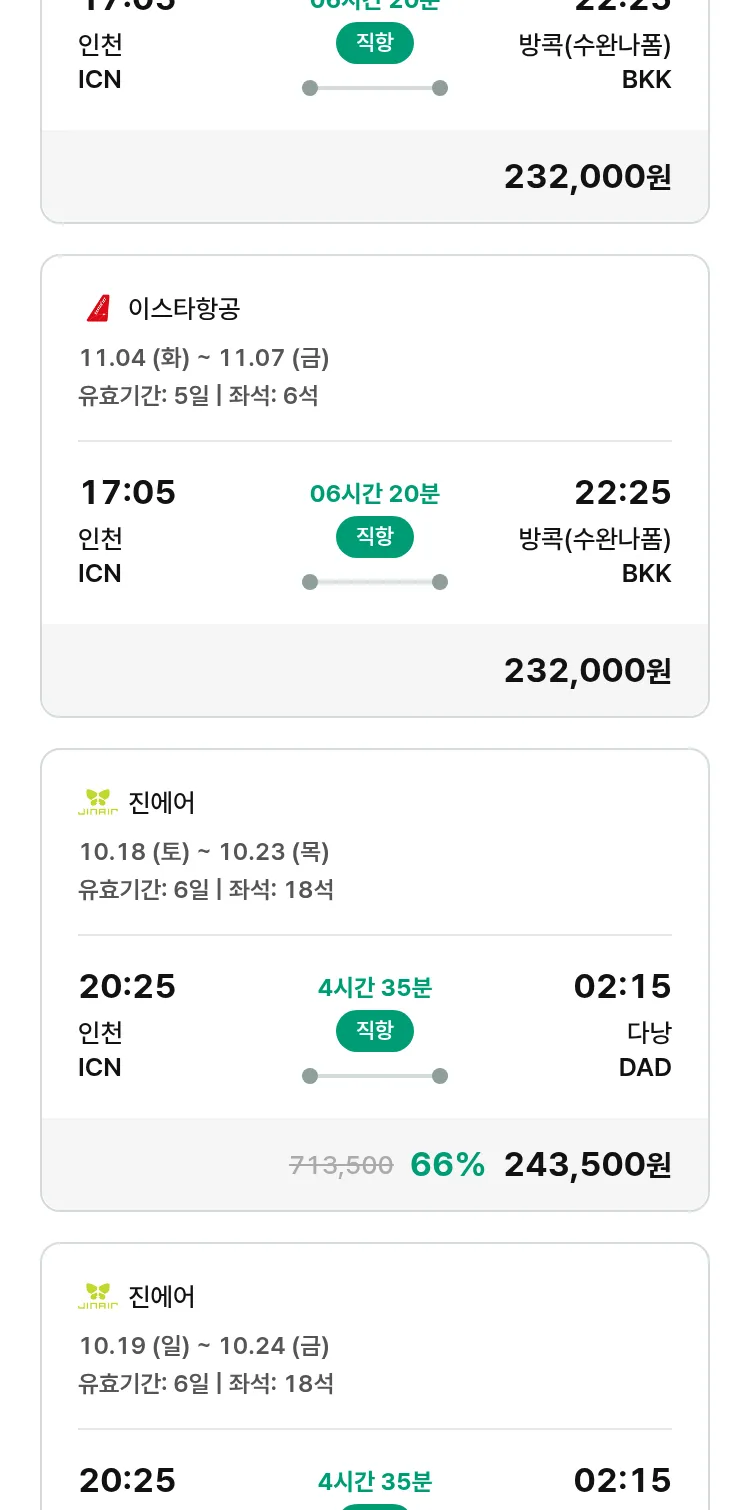
Task: Choose the 243,500원 discounted fare
Action: click(587, 1165)
